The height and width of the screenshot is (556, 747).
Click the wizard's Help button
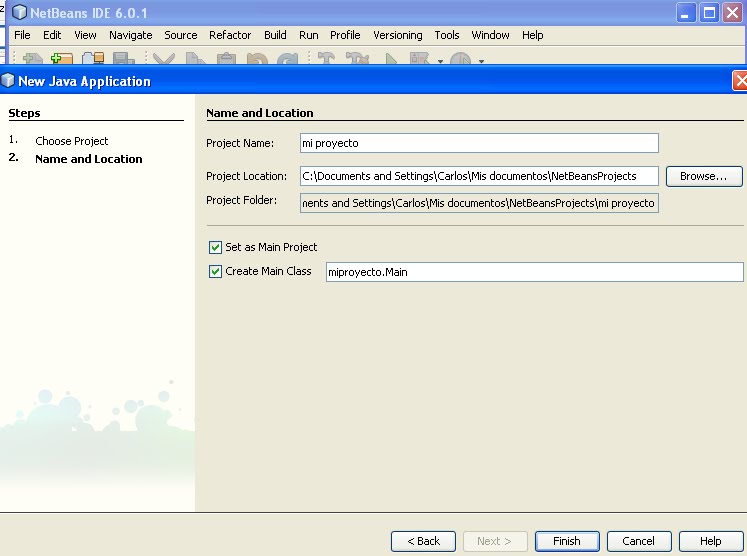[x=711, y=541]
